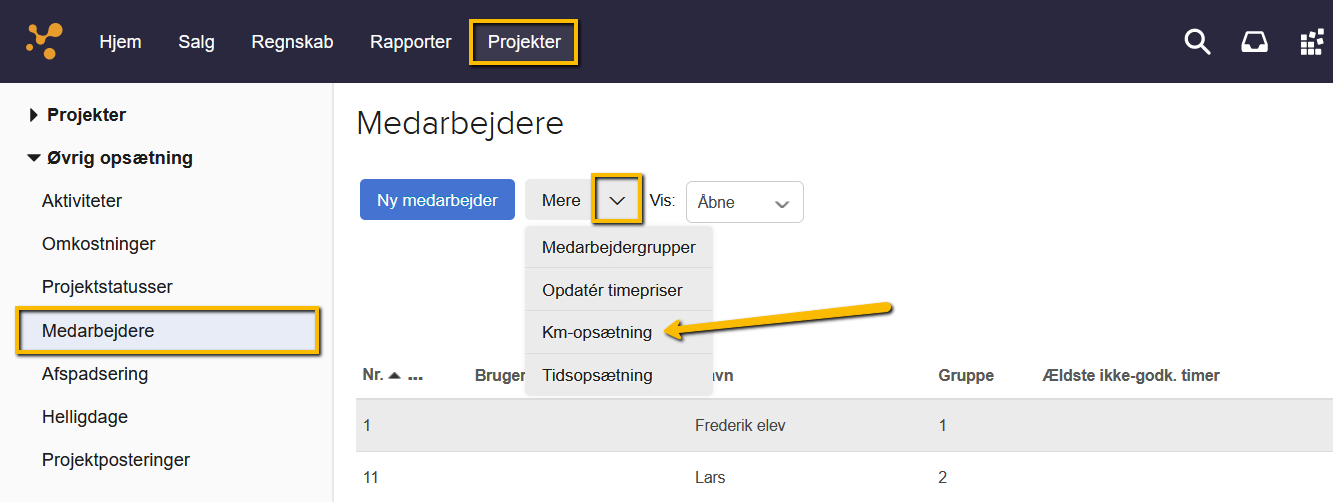Choose Medarbejdergrupper menu entry

pyautogui.click(x=618, y=247)
